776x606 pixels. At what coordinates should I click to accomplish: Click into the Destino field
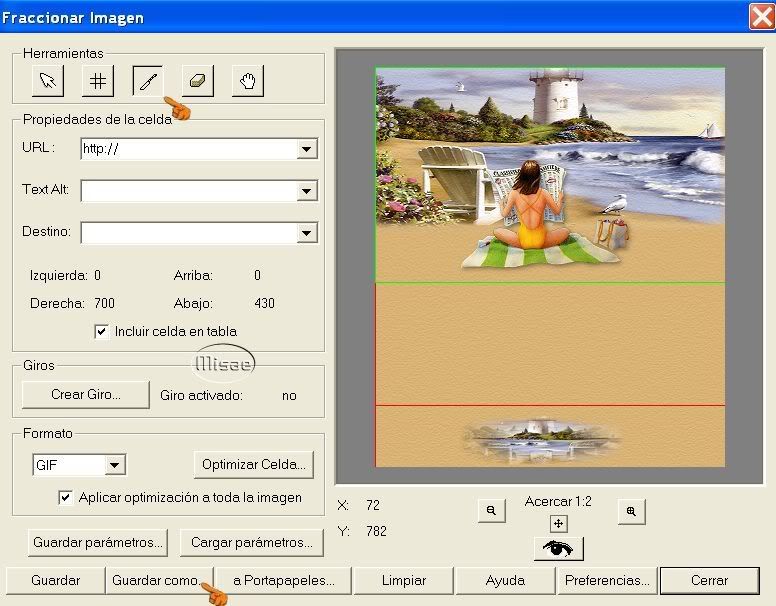point(189,233)
